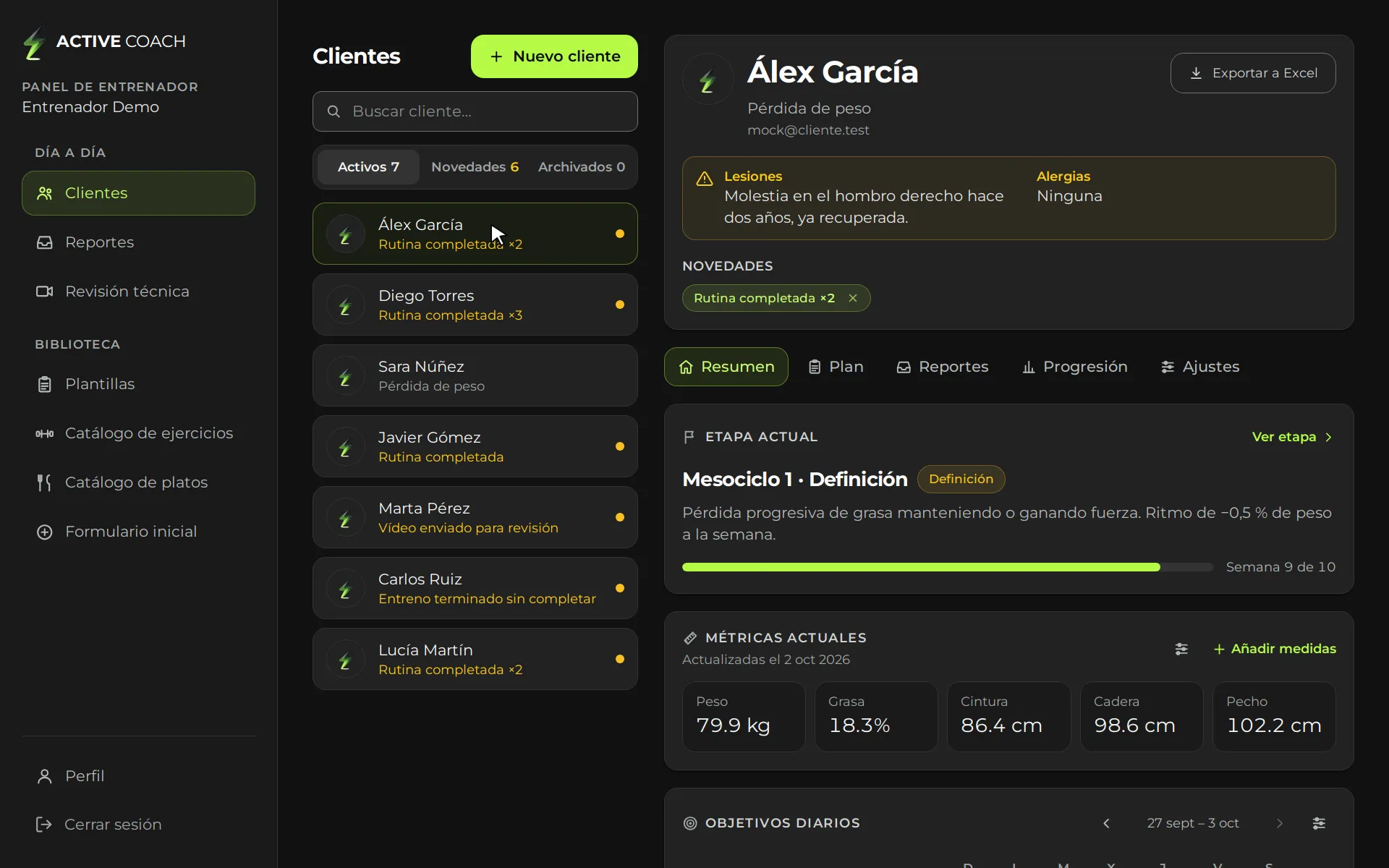Open Formulario inicial

click(138, 532)
